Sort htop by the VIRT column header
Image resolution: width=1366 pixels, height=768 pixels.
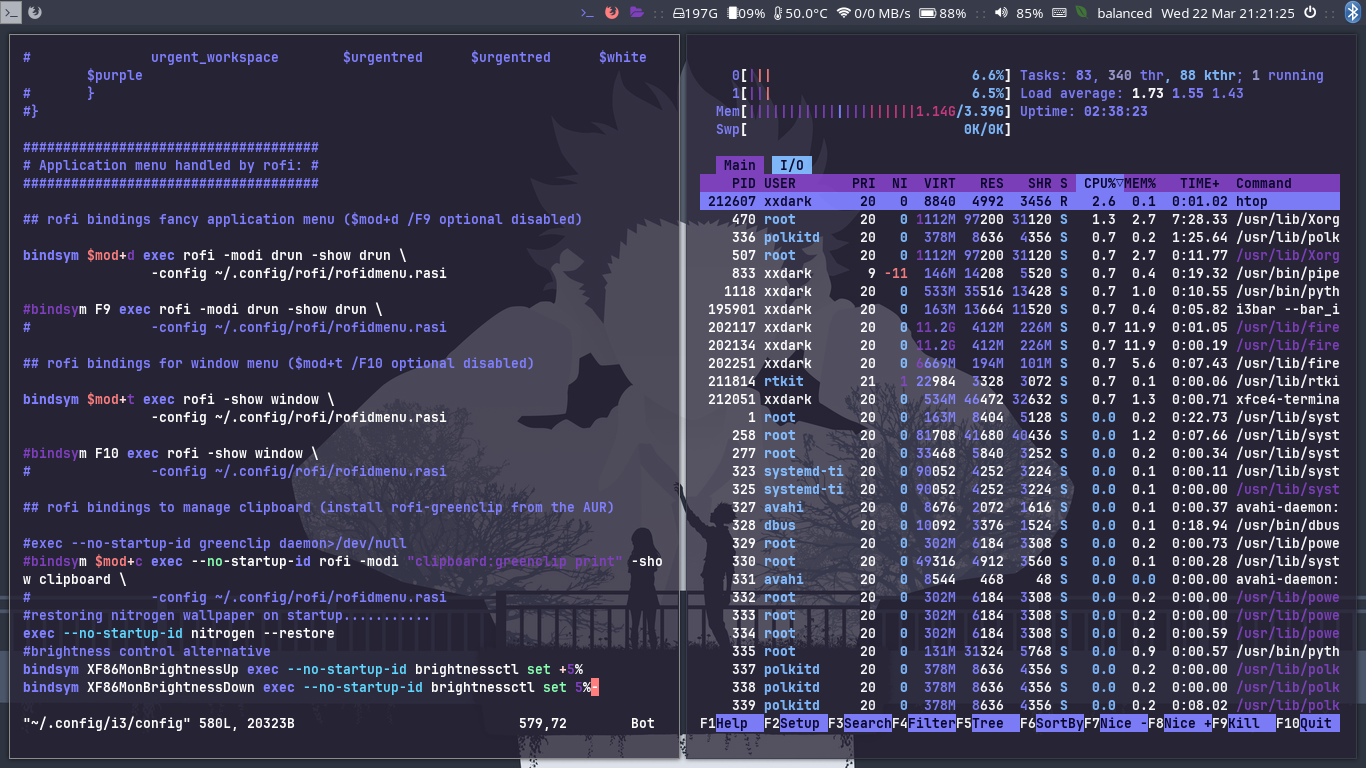(939, 183)
